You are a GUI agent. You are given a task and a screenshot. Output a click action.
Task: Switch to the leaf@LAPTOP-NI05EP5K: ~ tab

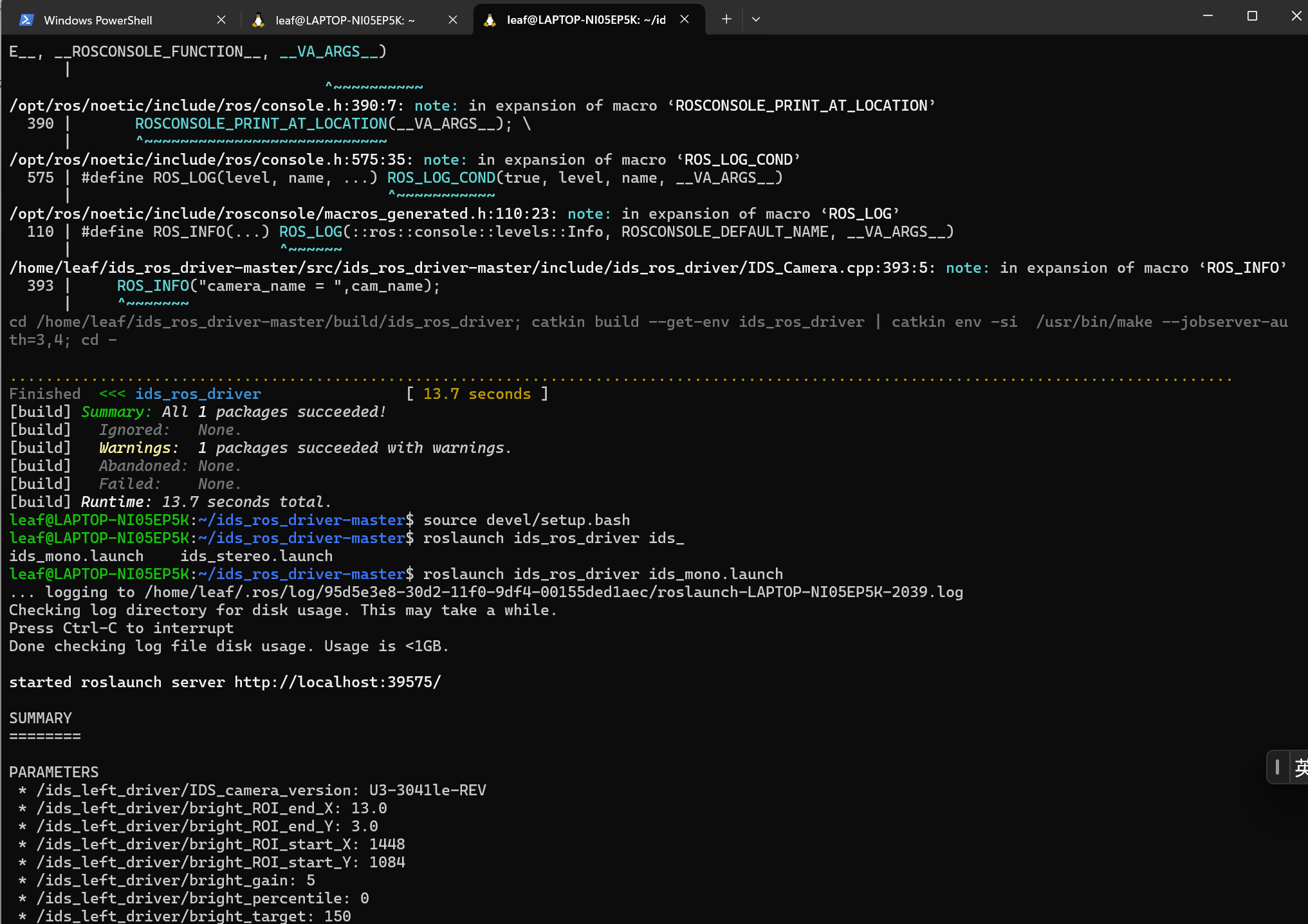coord(345,20)
